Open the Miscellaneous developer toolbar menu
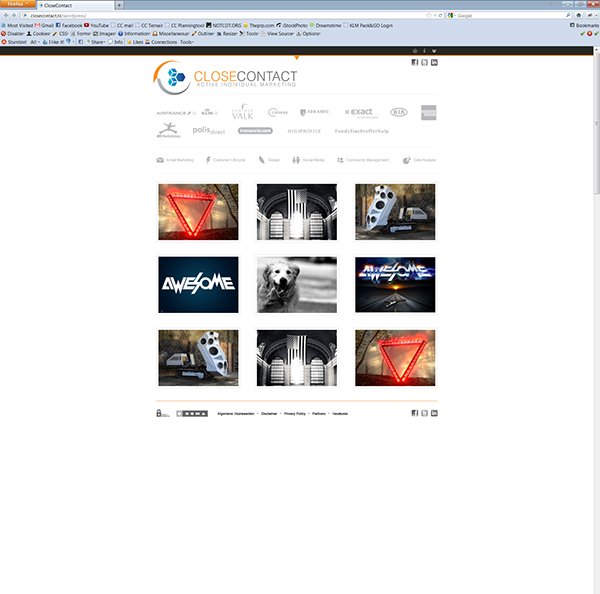 [171, 34]
